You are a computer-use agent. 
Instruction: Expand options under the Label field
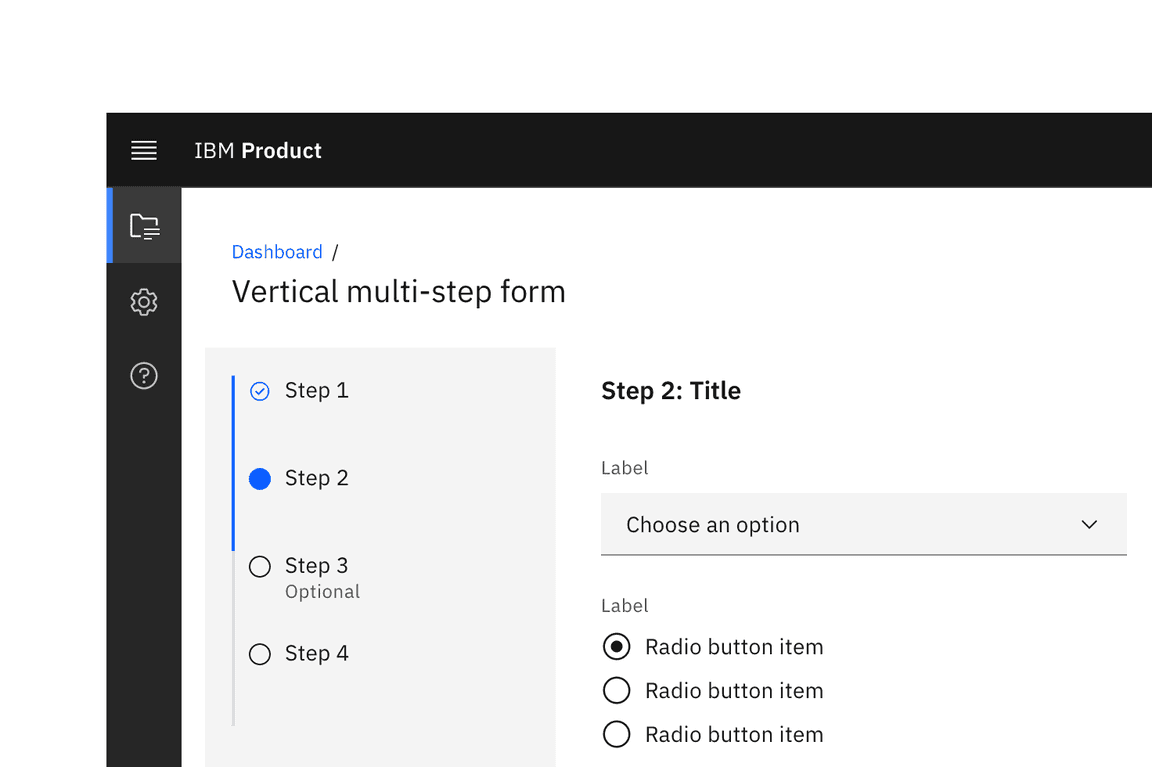[x=863, y=524]
